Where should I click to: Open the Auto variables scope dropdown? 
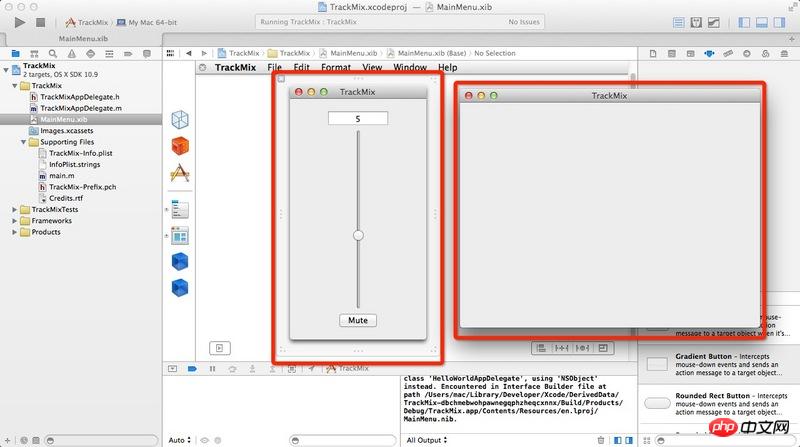[x=180, y=440]
